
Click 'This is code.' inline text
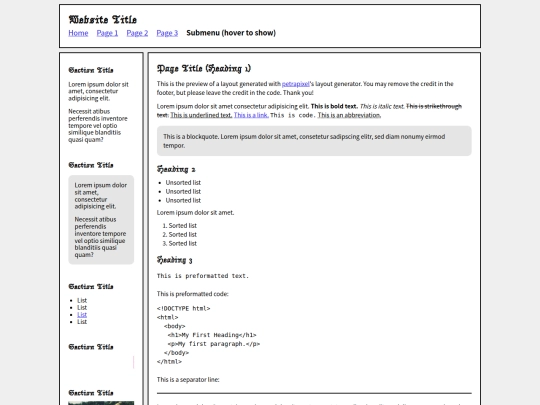point(293,115)
